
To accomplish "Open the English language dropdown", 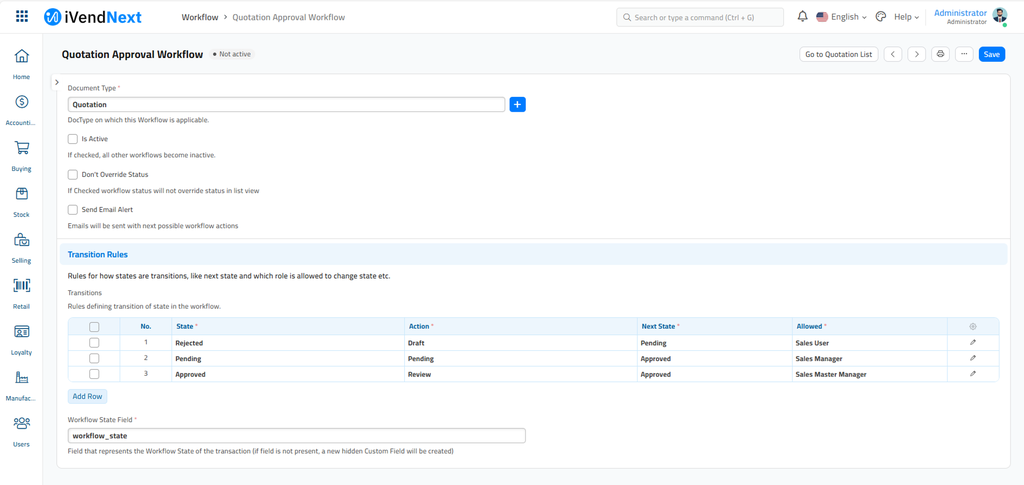I will pos(841,17).
